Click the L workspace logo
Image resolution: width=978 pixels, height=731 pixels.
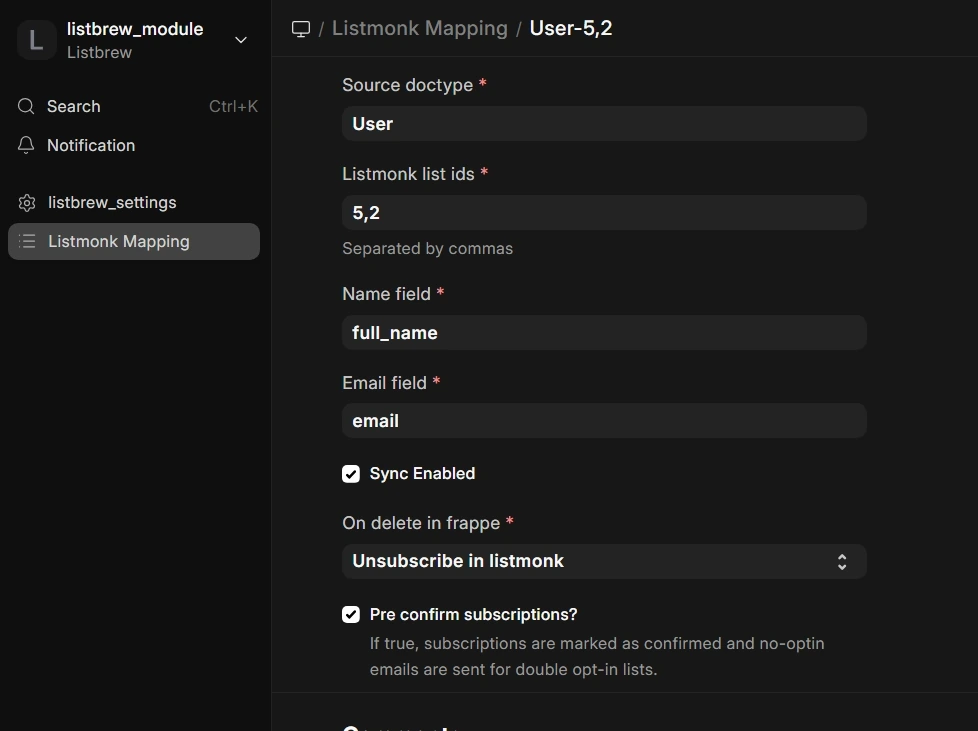click(36, 40)
